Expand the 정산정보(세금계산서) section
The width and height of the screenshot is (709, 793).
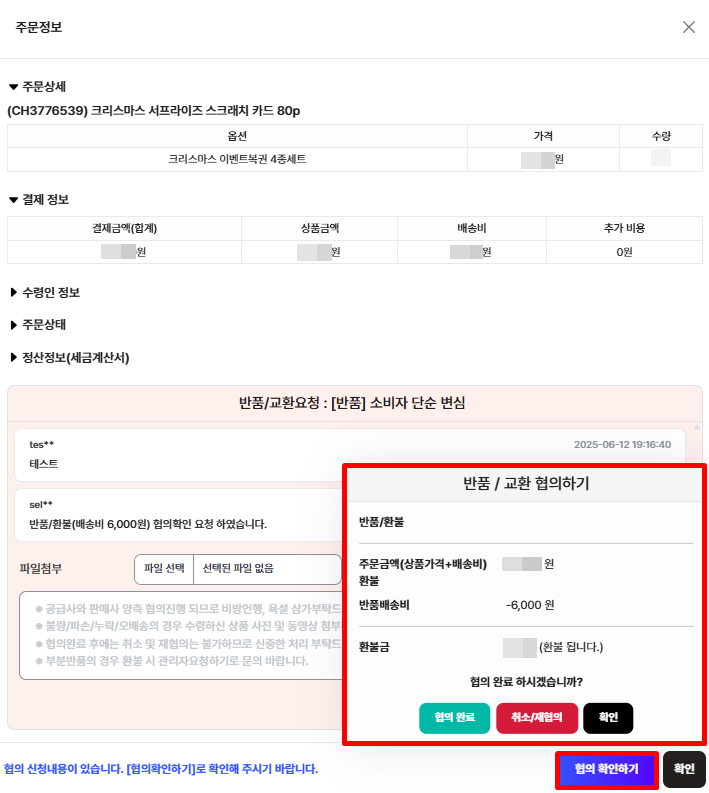pos(70,358)
